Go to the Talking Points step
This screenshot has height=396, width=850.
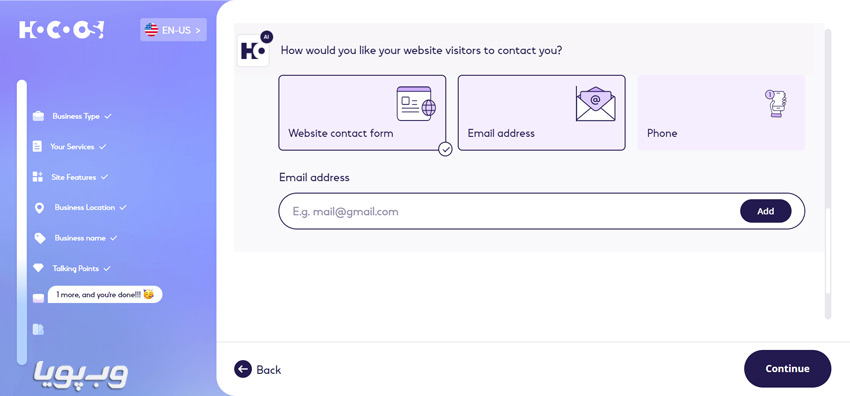coord(76,268)
